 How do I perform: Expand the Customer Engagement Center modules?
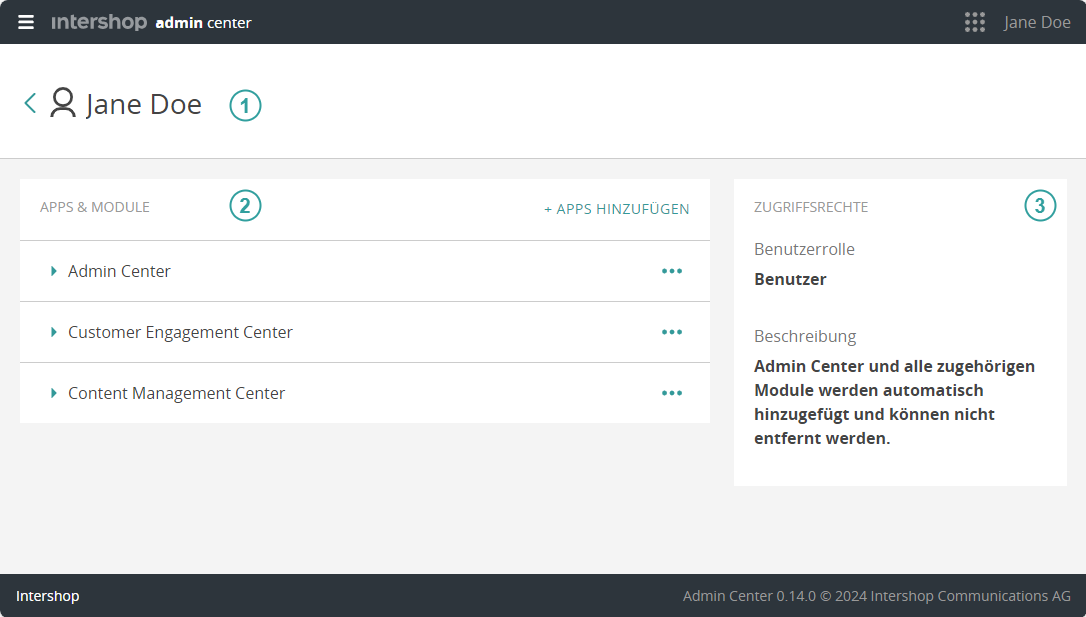54,332
